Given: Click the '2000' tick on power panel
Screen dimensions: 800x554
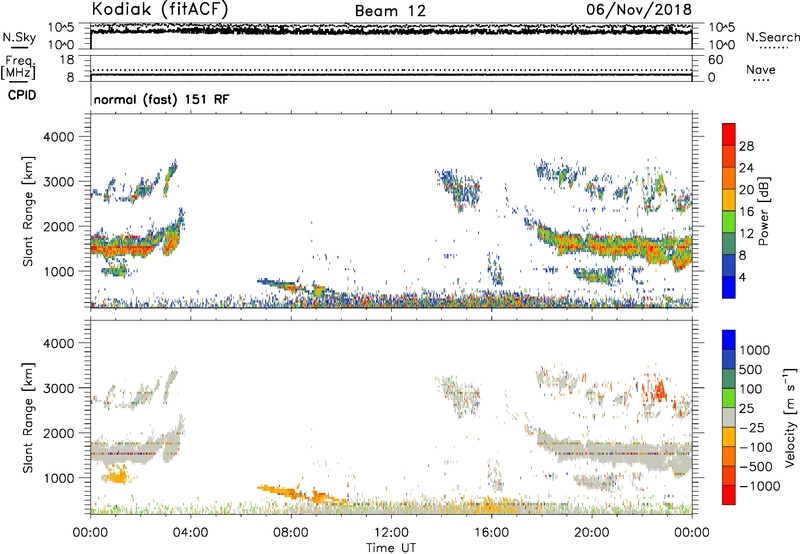Looking at the screenshot, I should coord(59,226).
